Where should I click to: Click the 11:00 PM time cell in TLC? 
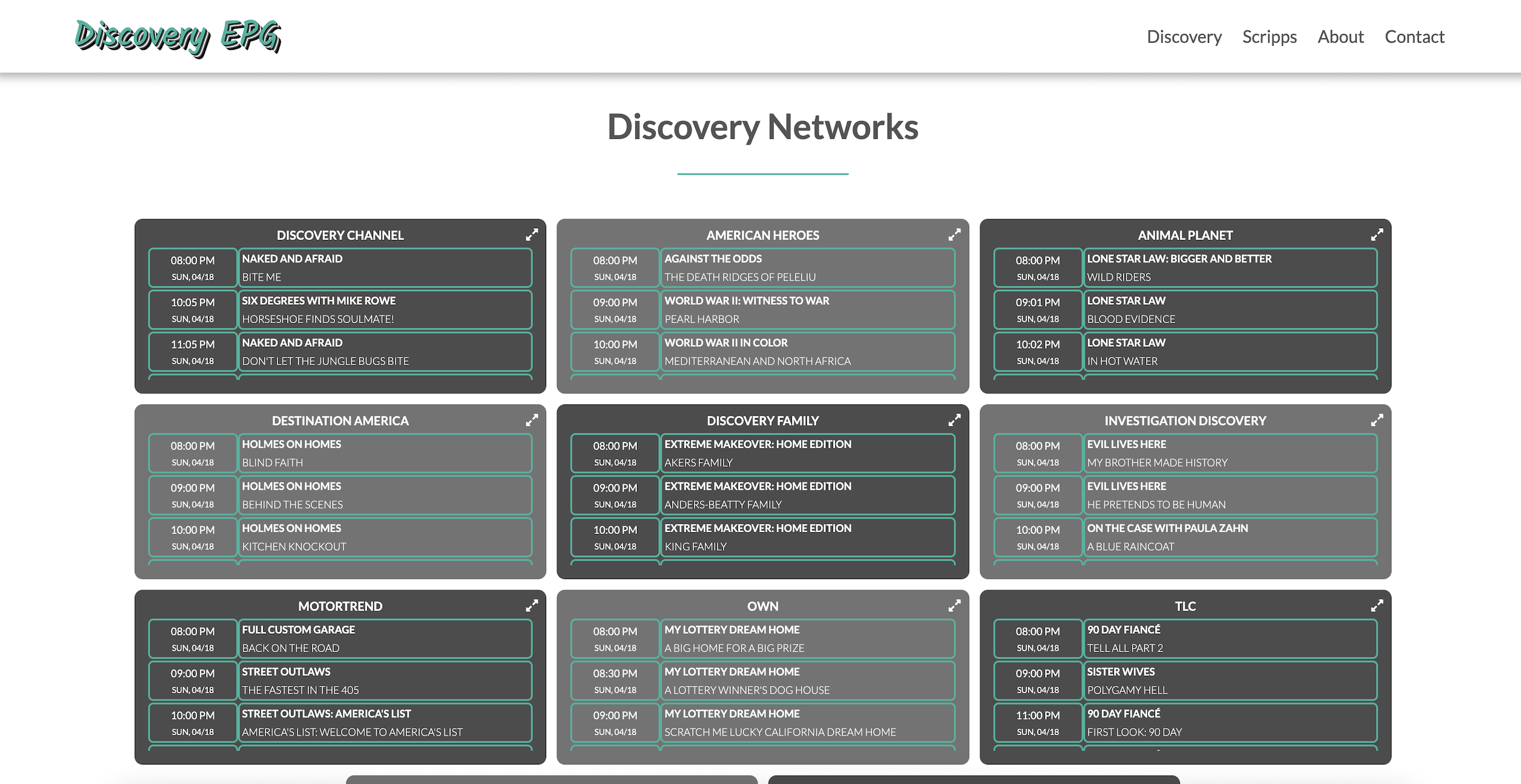tap(1037, 723)
